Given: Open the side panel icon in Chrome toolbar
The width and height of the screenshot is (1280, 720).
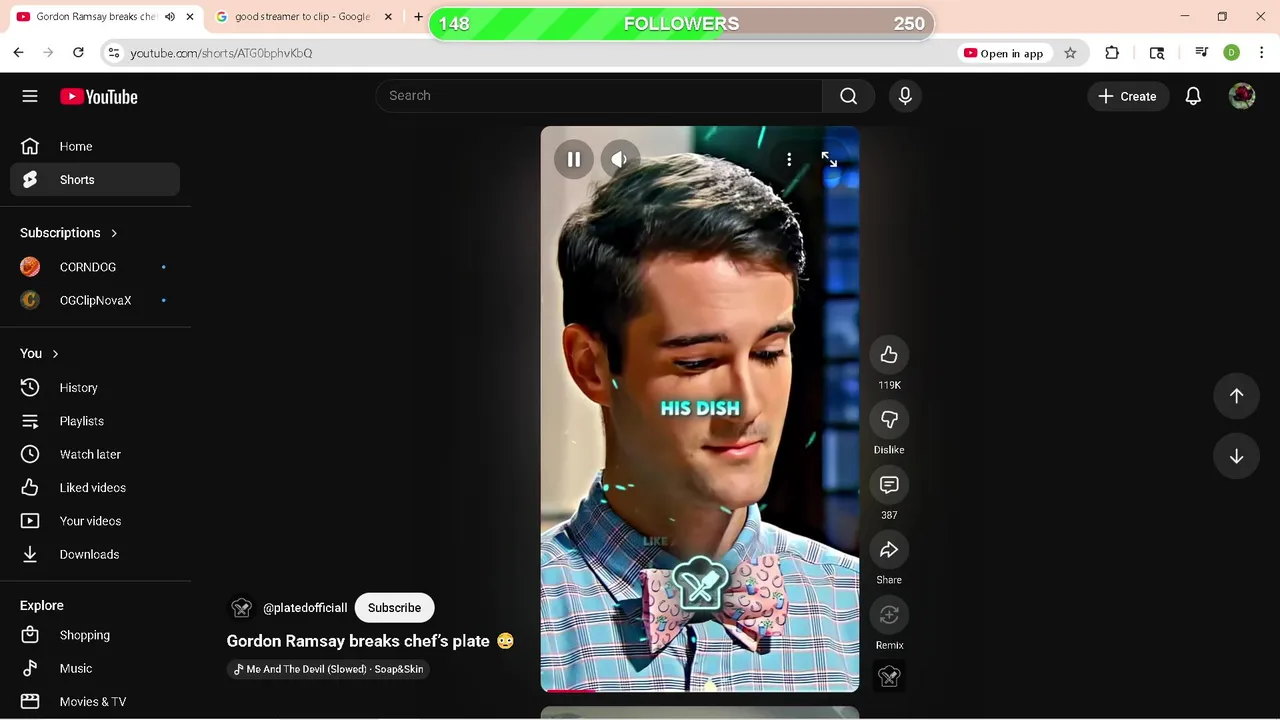Looking at the screenshot, I should (1157, 53).
